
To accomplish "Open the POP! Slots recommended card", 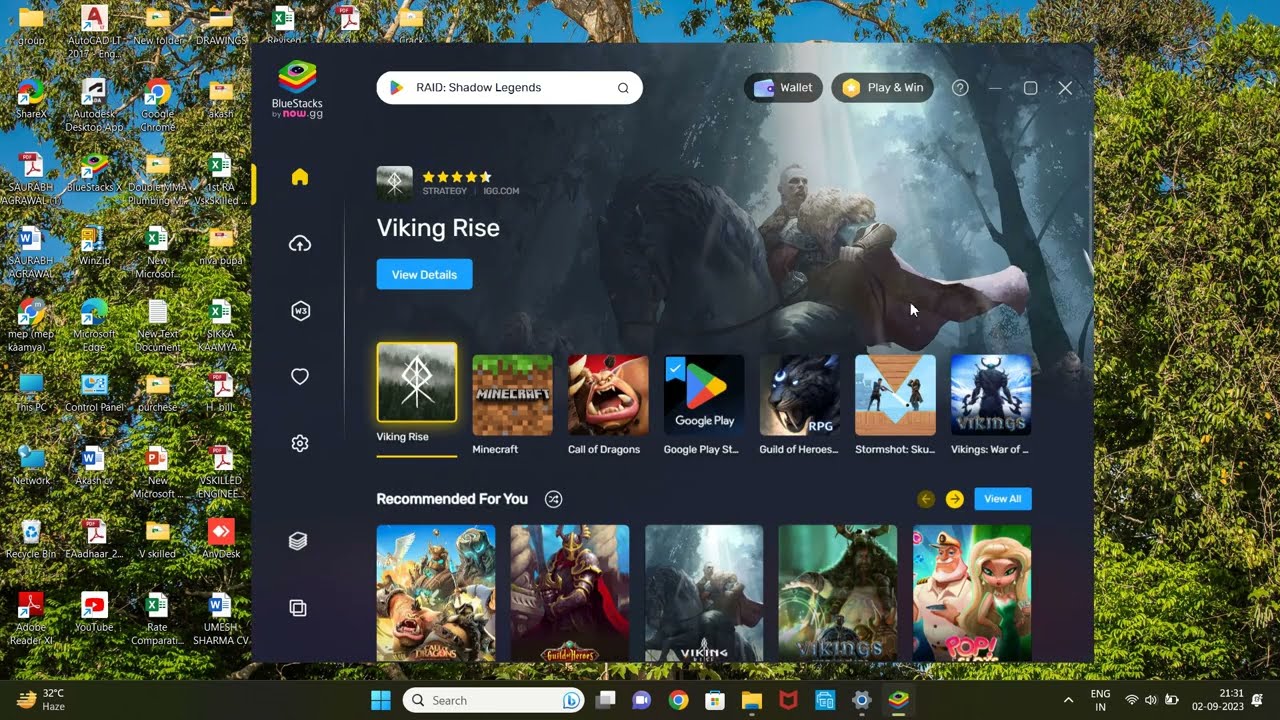I will [972, 593].
